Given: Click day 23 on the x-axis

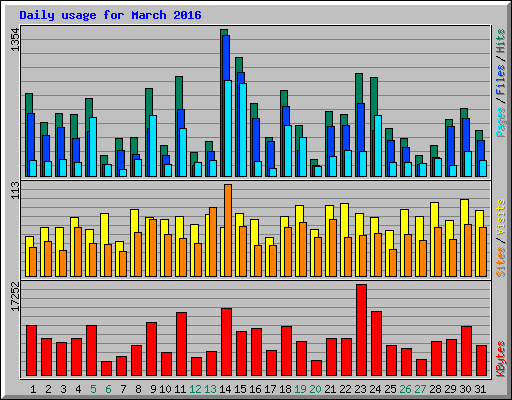Looking at the screenshot, I should (x=360, y=389).
